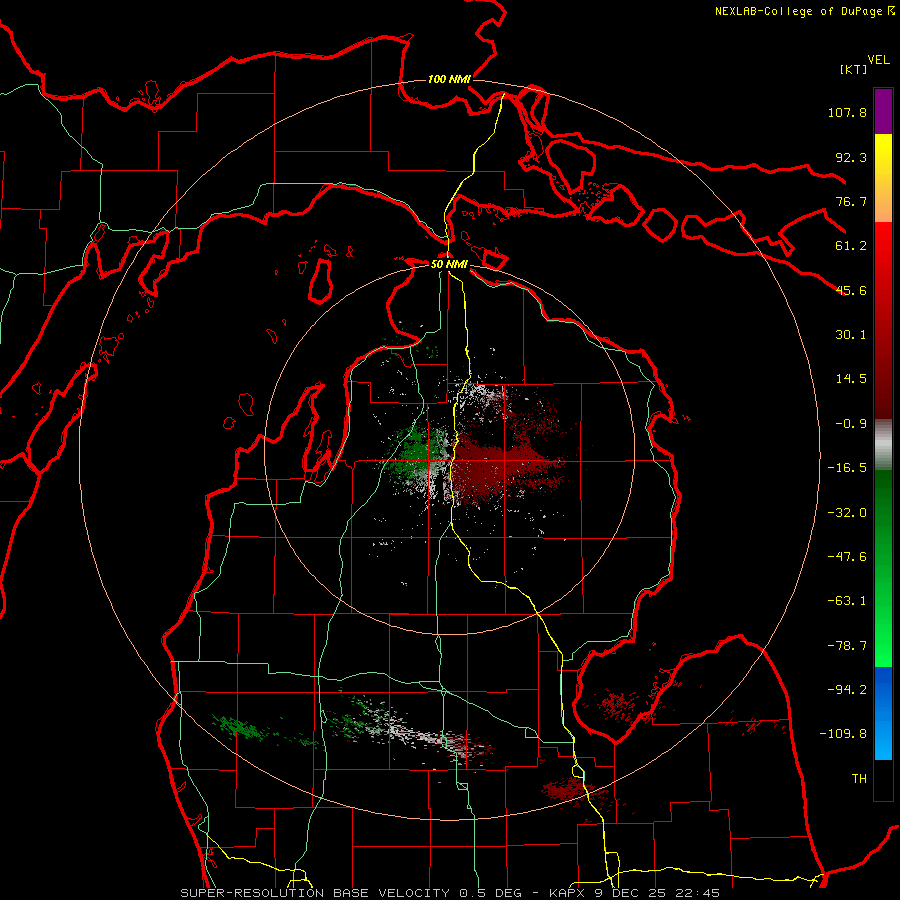Pick the yellow segment of the color bar
The image size is (900, 900).
point(883,178)
